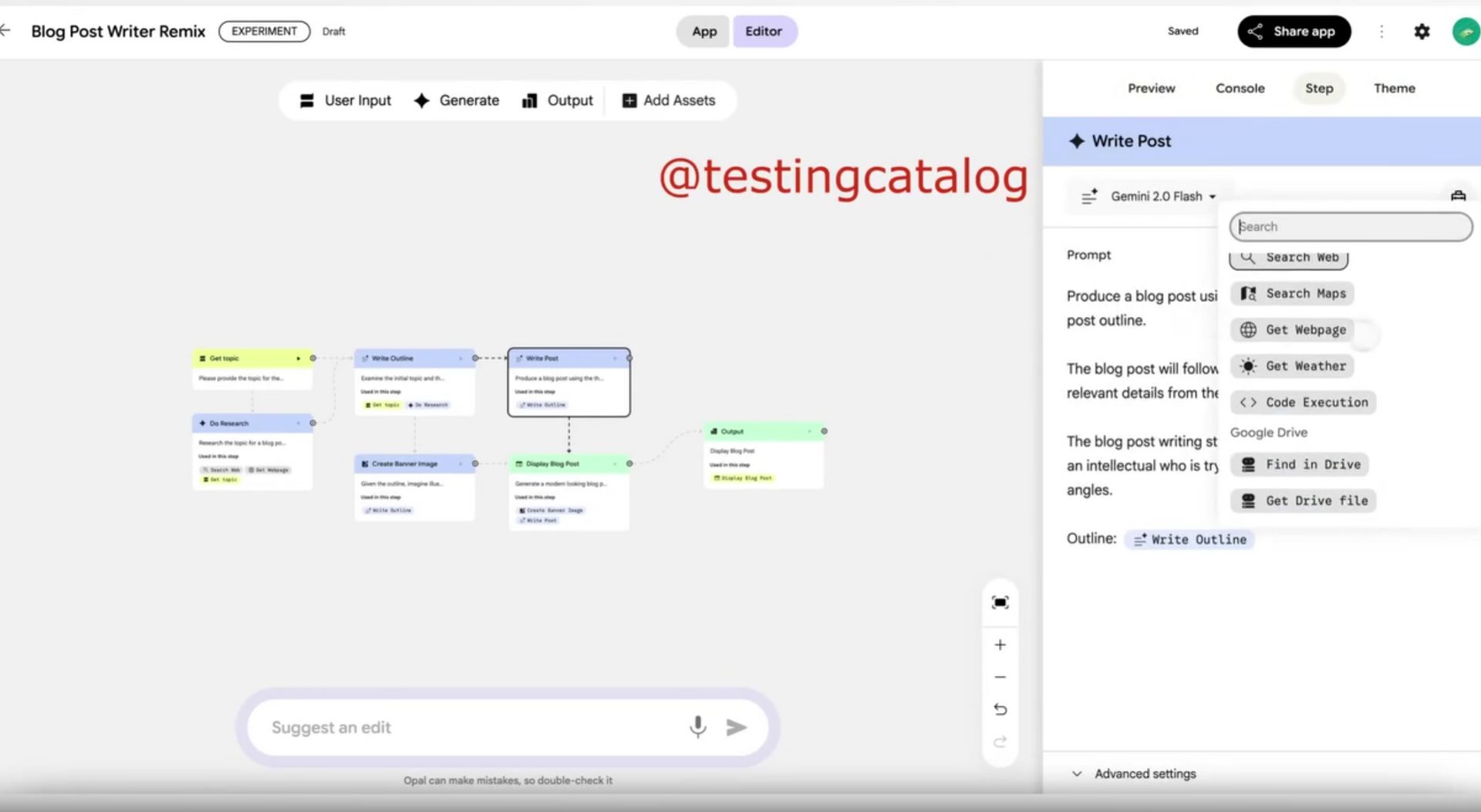Image resolution: width=1481 pixels, height=812 pixels.
Task: Click the Share app button
Action: (1294, 32)
